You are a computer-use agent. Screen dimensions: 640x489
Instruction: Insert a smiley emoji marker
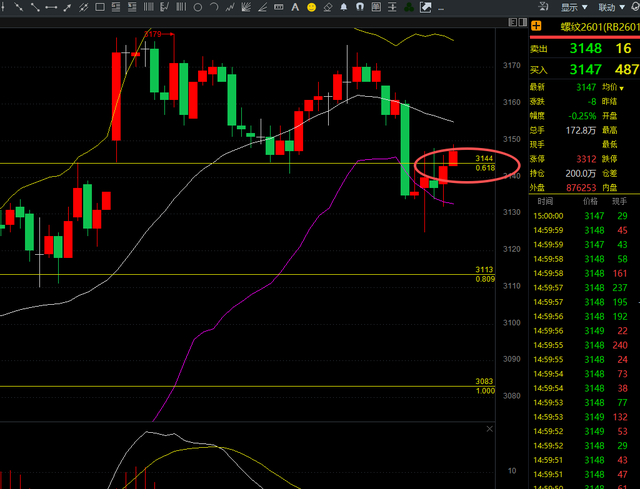tap(311, 7)
